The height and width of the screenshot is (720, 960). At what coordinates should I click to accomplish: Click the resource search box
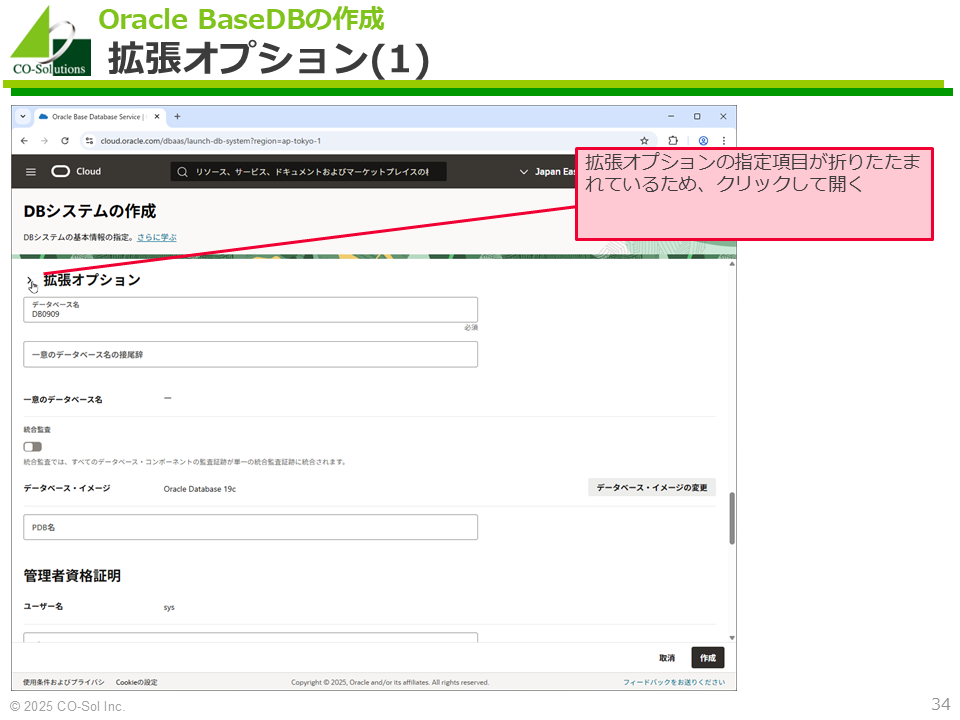[309, 172]
